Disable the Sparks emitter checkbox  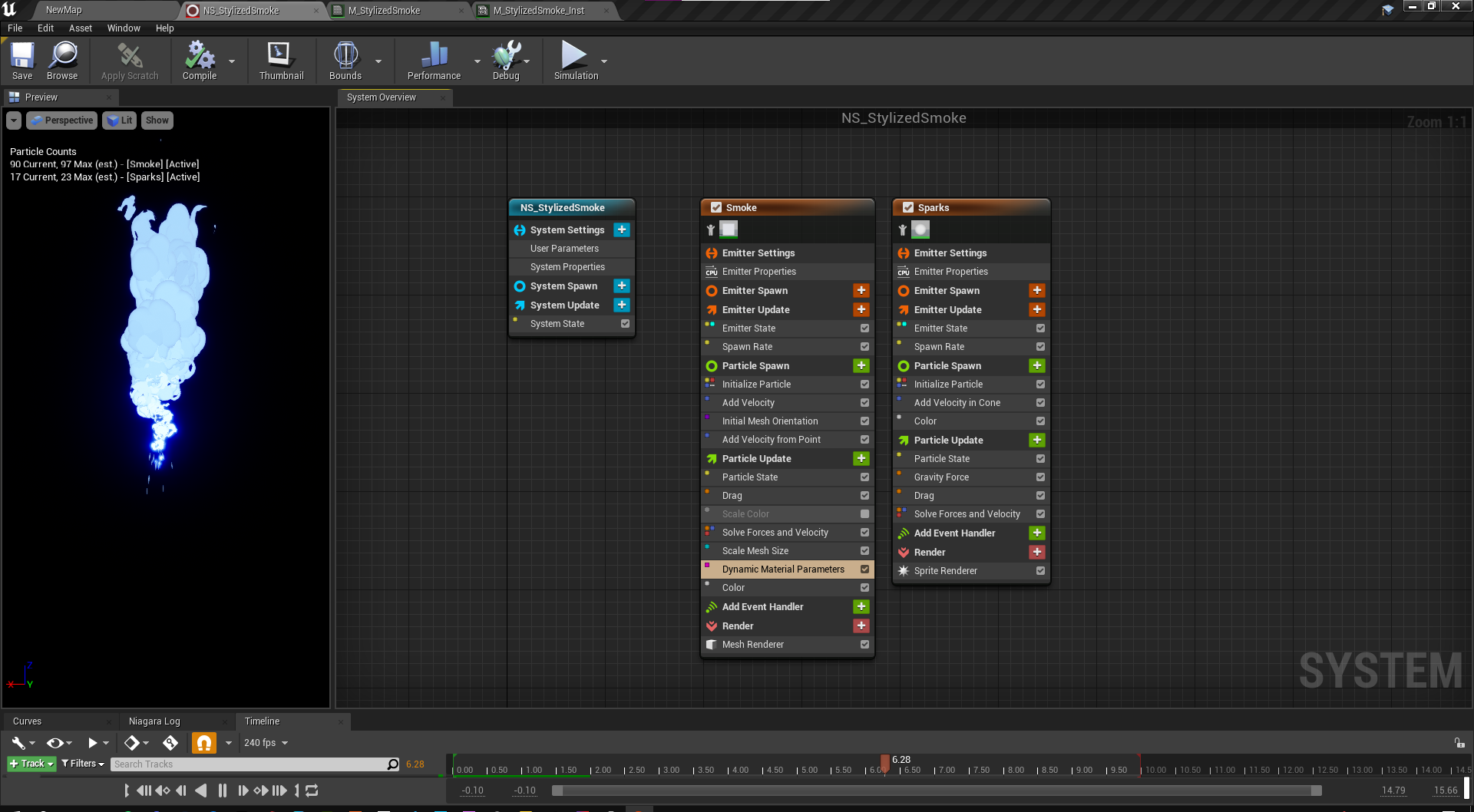pos(908,207)
